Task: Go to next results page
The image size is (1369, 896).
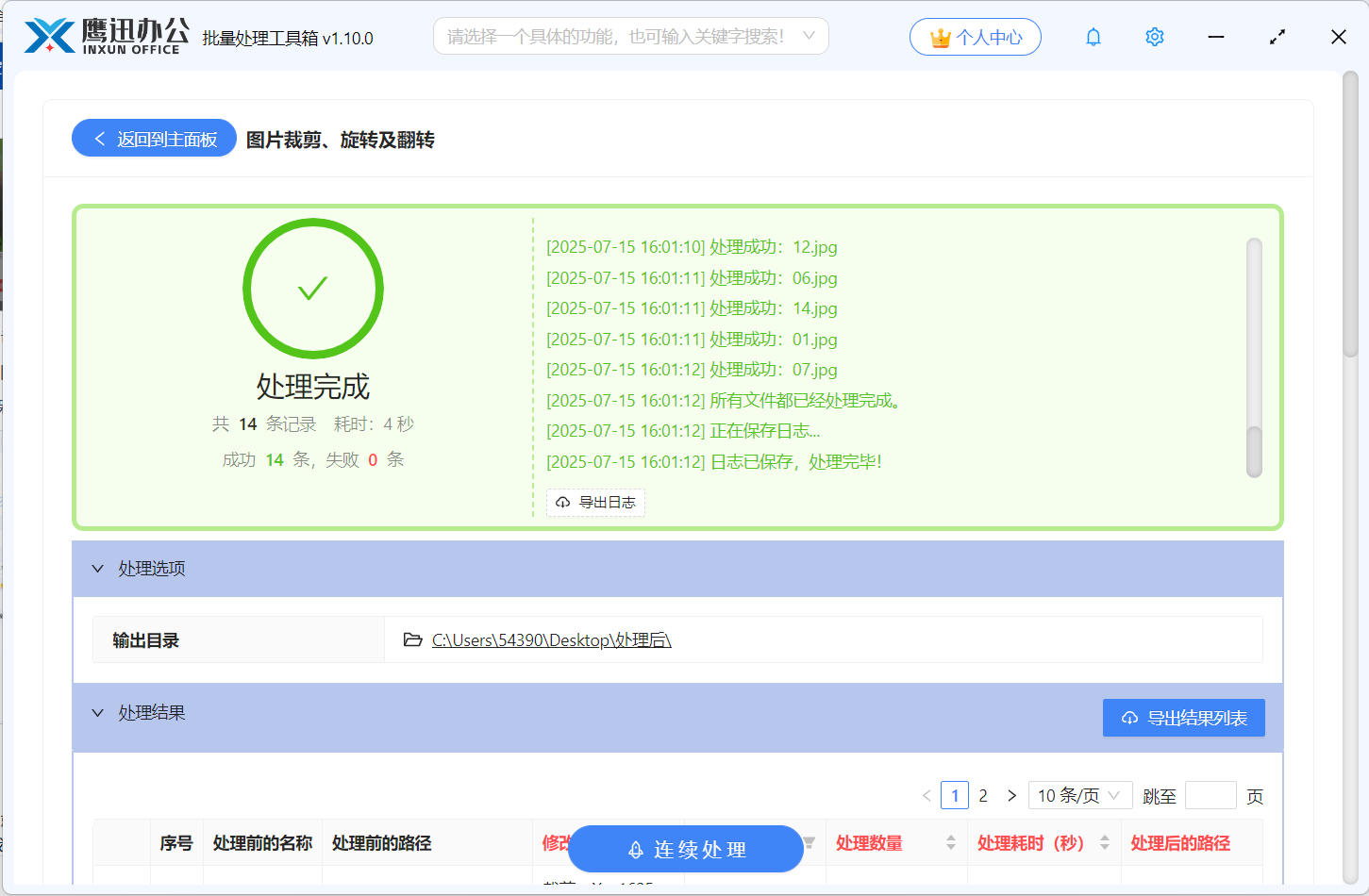Action: click(x=1011, y=795)
